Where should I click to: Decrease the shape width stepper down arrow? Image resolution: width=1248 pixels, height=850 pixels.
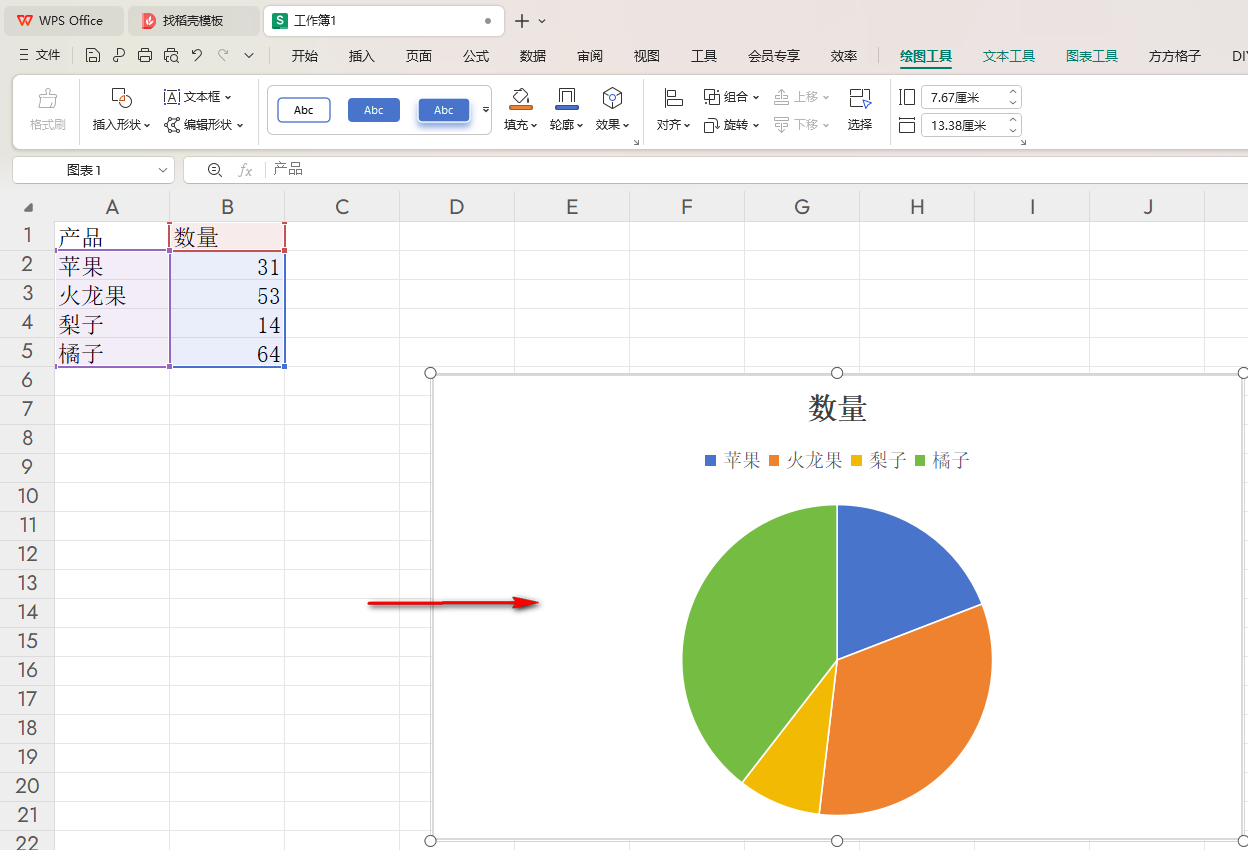[x=1013, y=131]
